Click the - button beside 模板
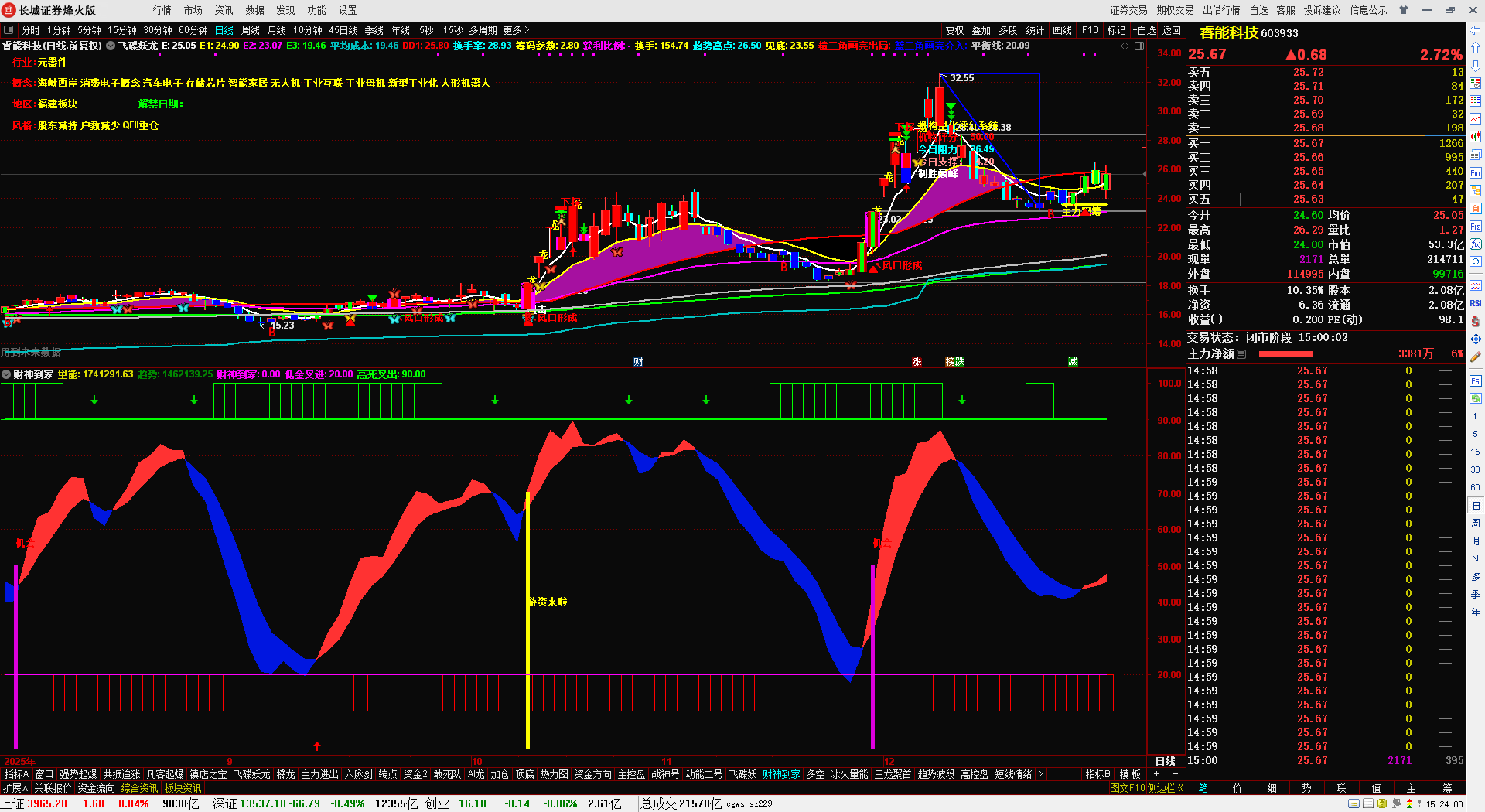The image size is (1485, 812). point(1176,774)
